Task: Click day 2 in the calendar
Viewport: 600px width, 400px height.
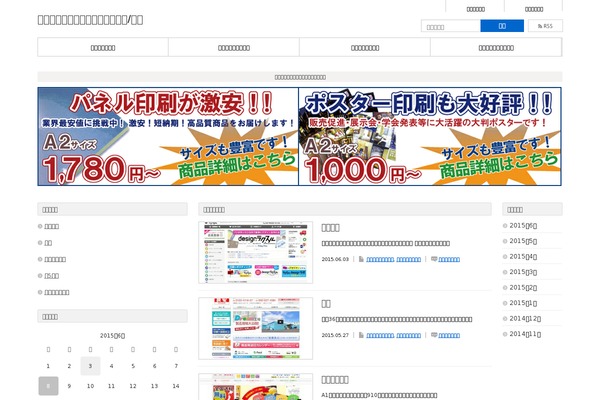Action: point(69,366)
